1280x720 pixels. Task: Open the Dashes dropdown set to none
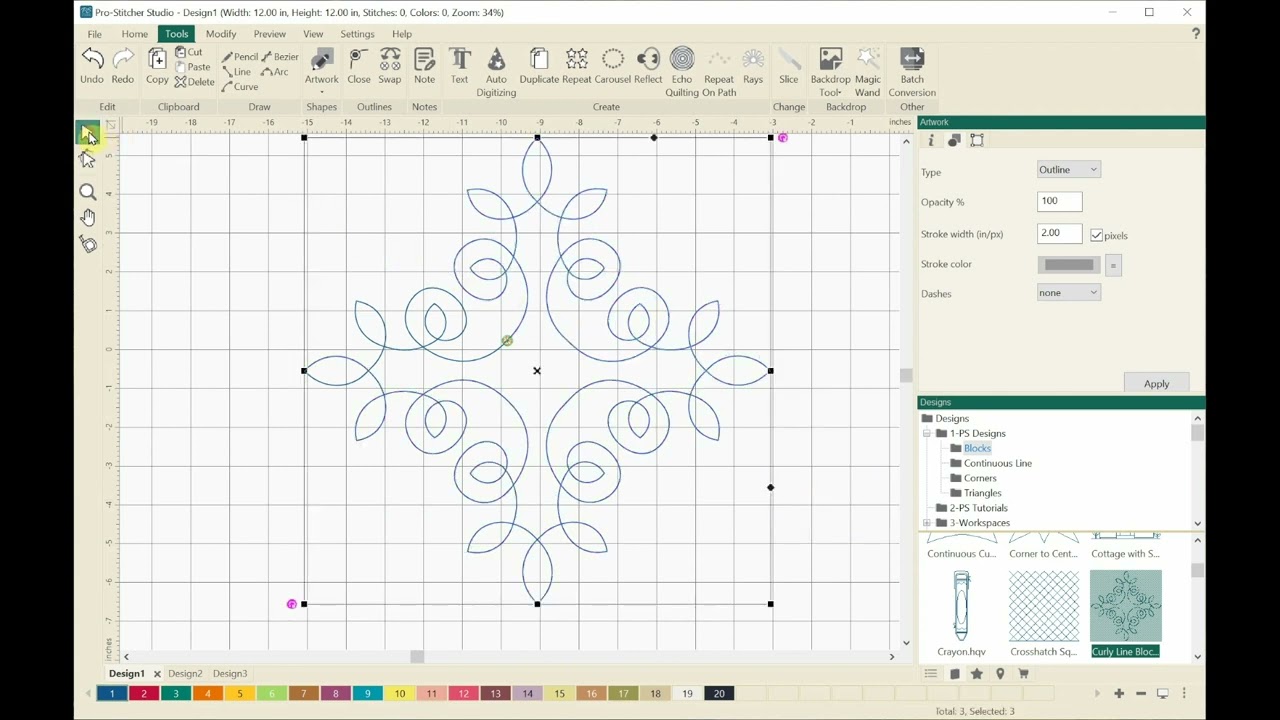coord(1069,293)
